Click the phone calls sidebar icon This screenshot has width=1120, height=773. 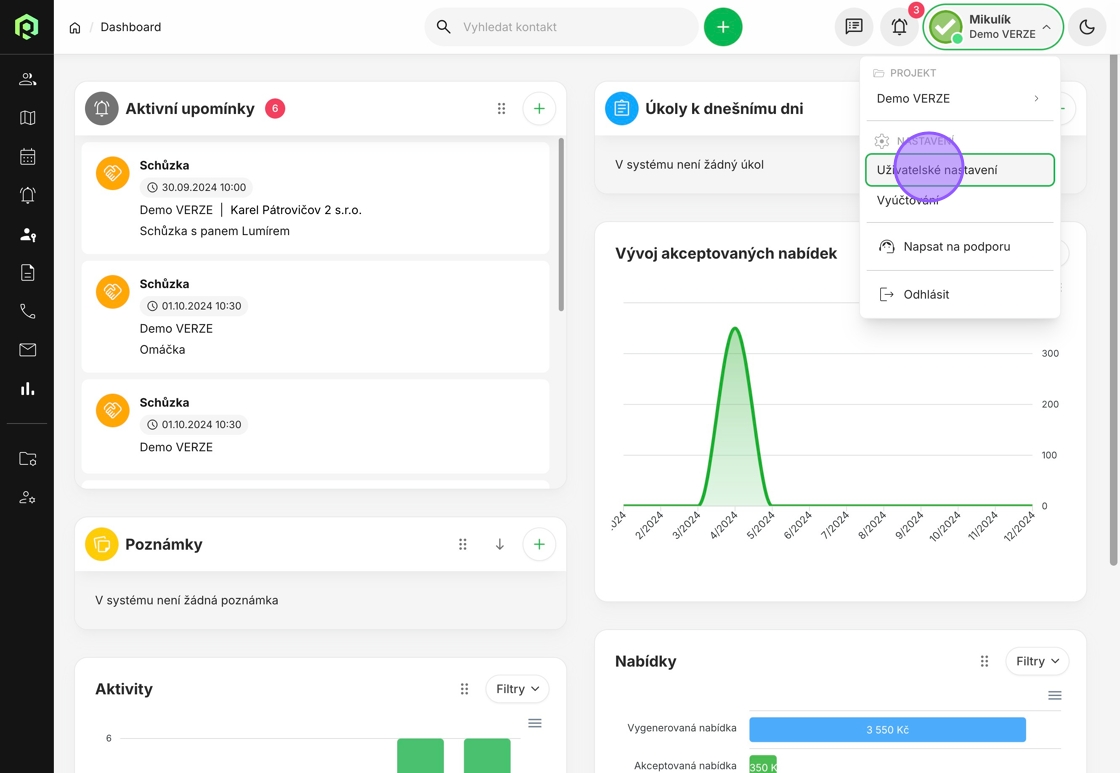point(27,312)
